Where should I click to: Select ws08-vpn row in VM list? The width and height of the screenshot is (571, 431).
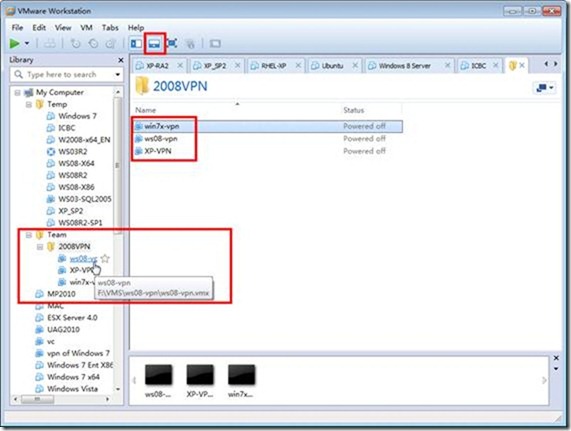tap(268, 139)
